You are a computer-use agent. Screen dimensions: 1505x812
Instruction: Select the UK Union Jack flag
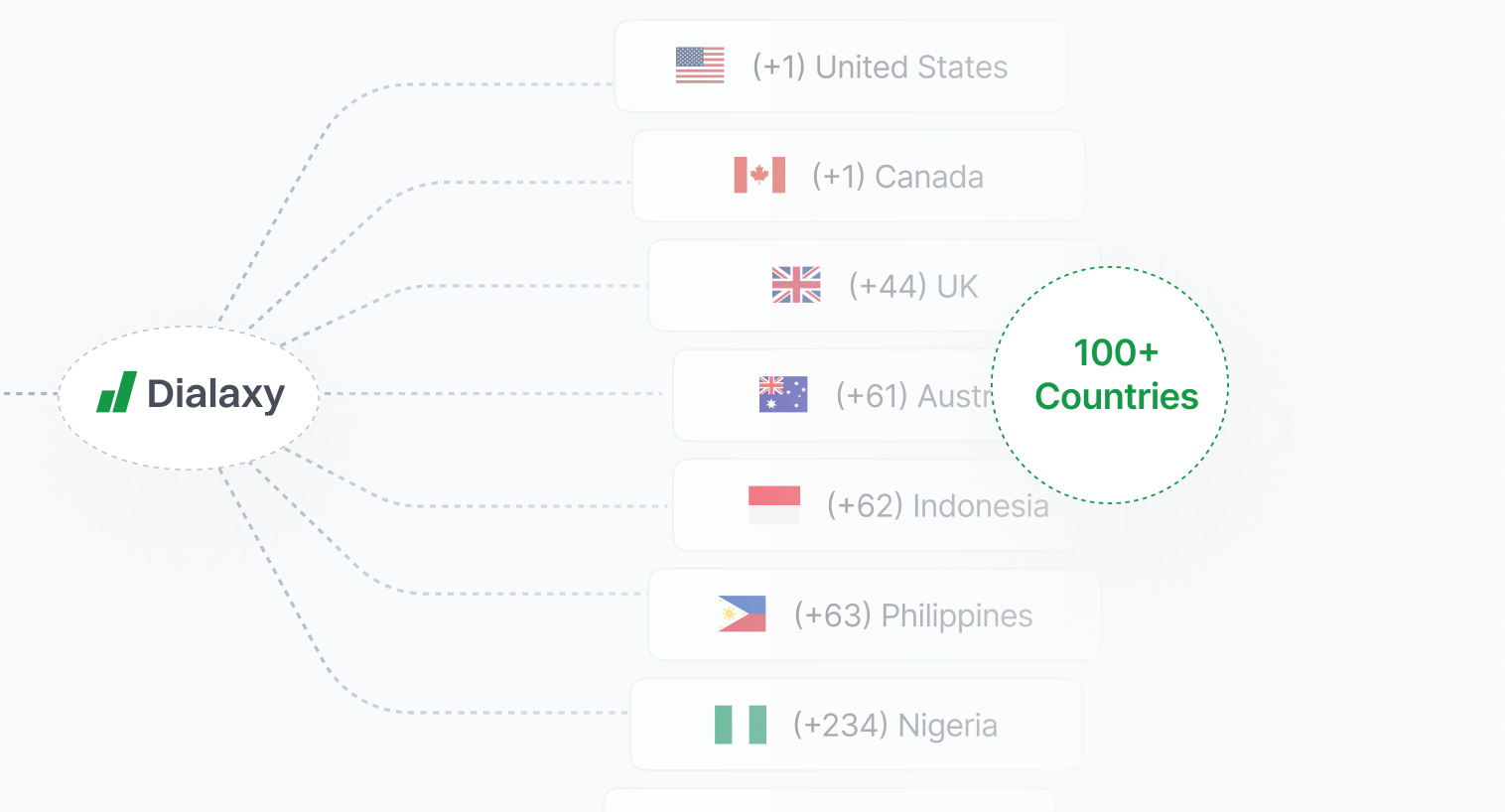796,285
